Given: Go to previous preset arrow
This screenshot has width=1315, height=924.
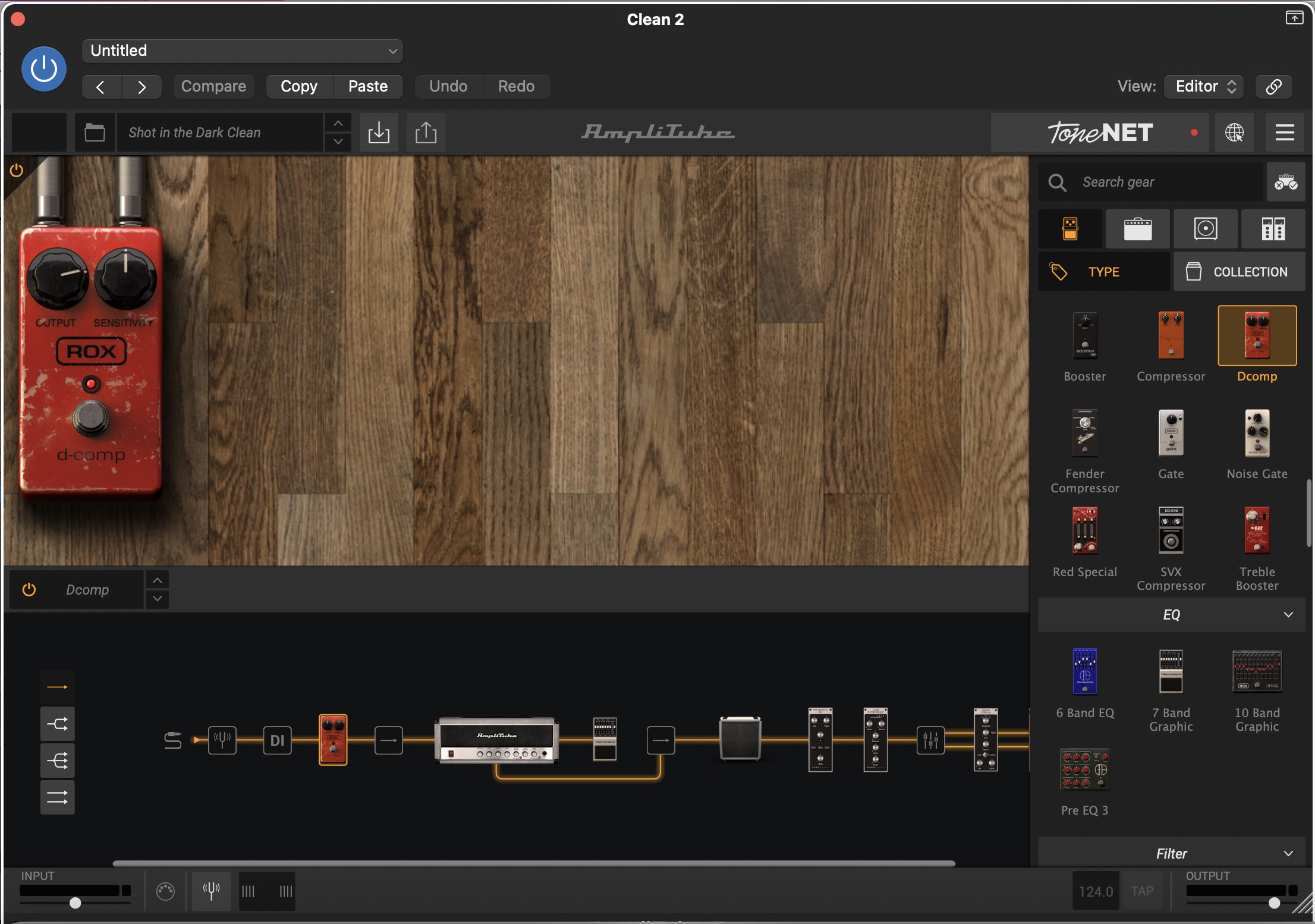Looking at the screenshot, I should click(x=101, y=87).
